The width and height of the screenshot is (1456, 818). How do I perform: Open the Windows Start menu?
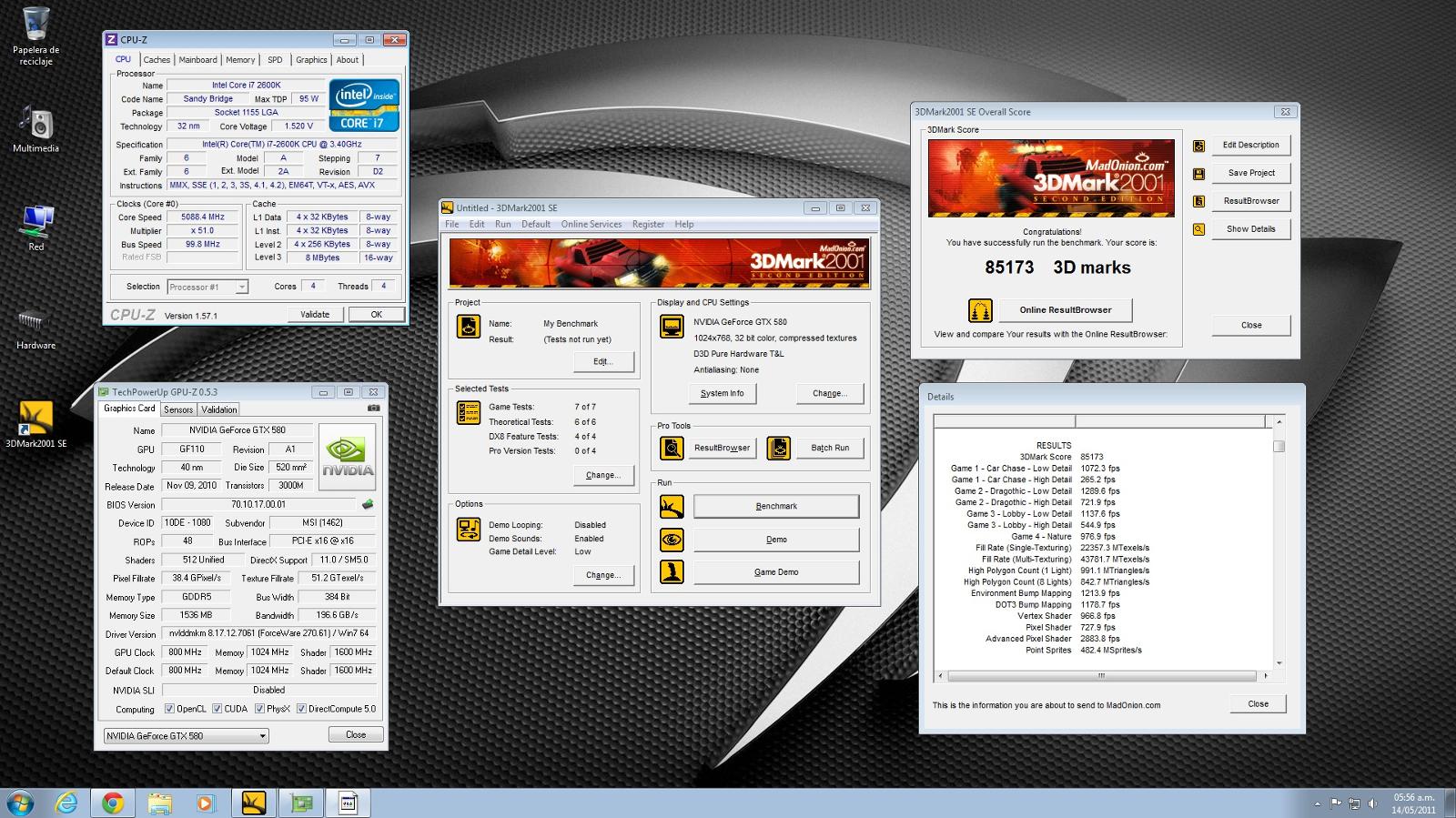[20, 803]
